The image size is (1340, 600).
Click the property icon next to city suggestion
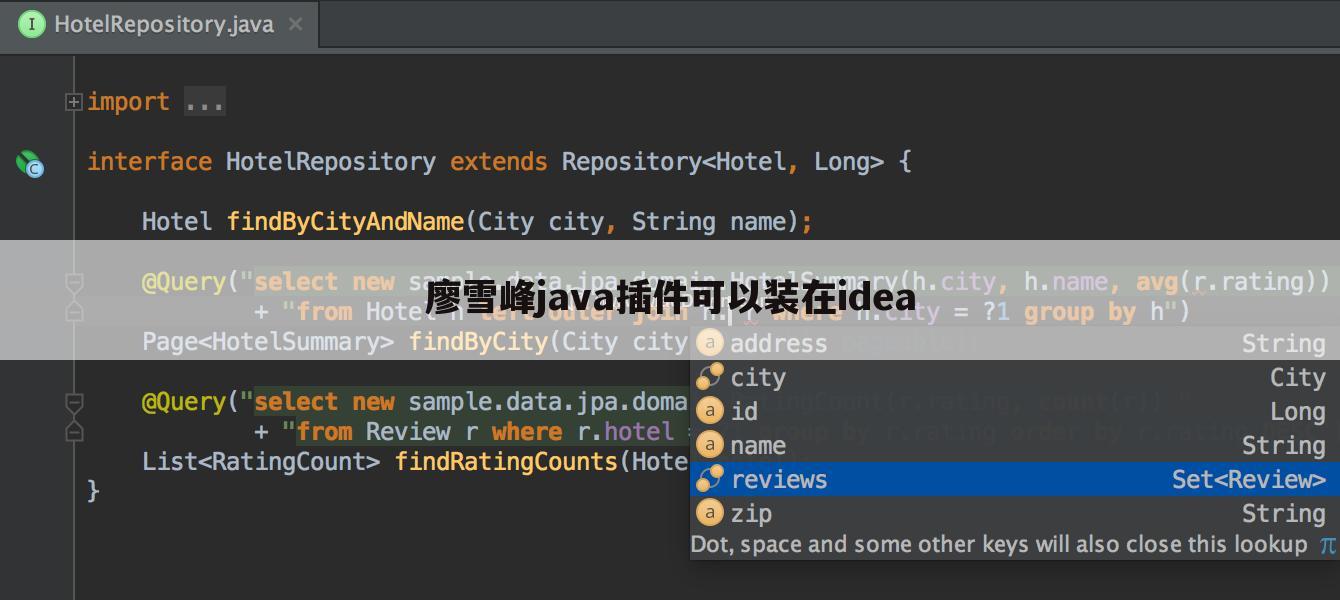(709, 377)
